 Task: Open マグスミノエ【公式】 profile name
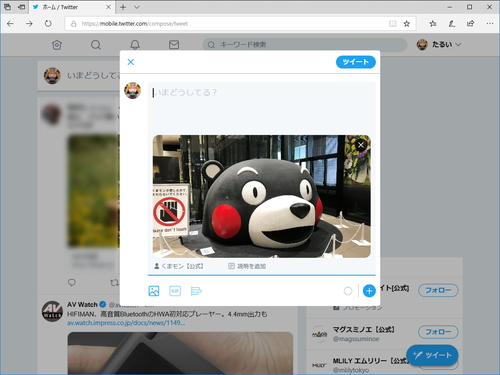click(x=363, y=329)
